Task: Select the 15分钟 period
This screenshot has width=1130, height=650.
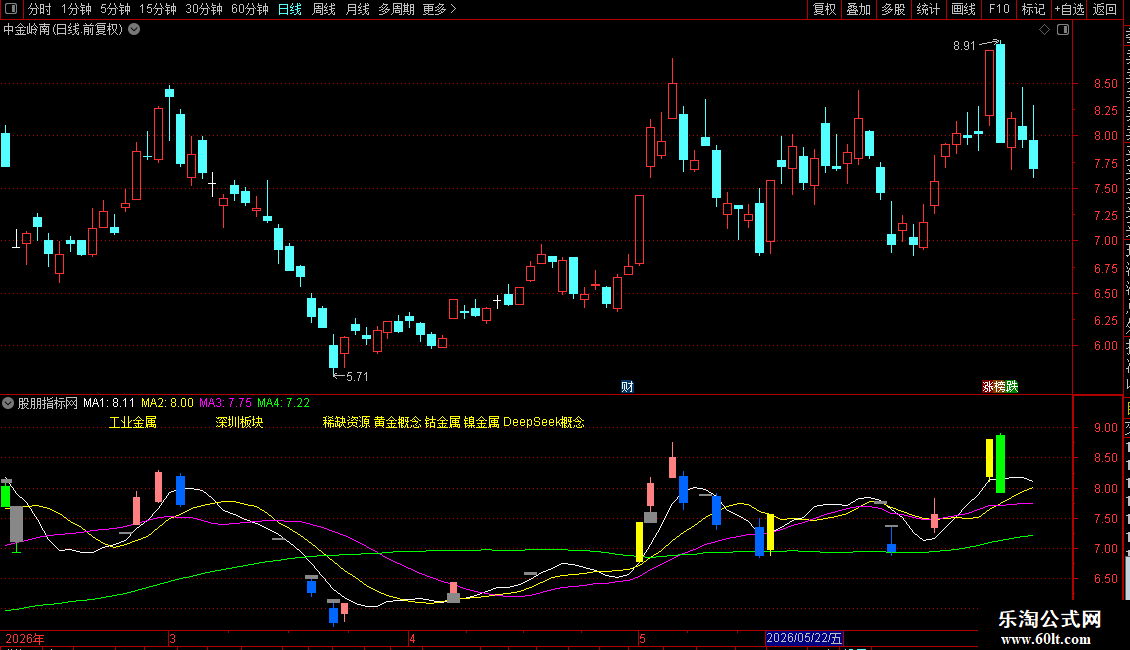Action: pos(158,9)
